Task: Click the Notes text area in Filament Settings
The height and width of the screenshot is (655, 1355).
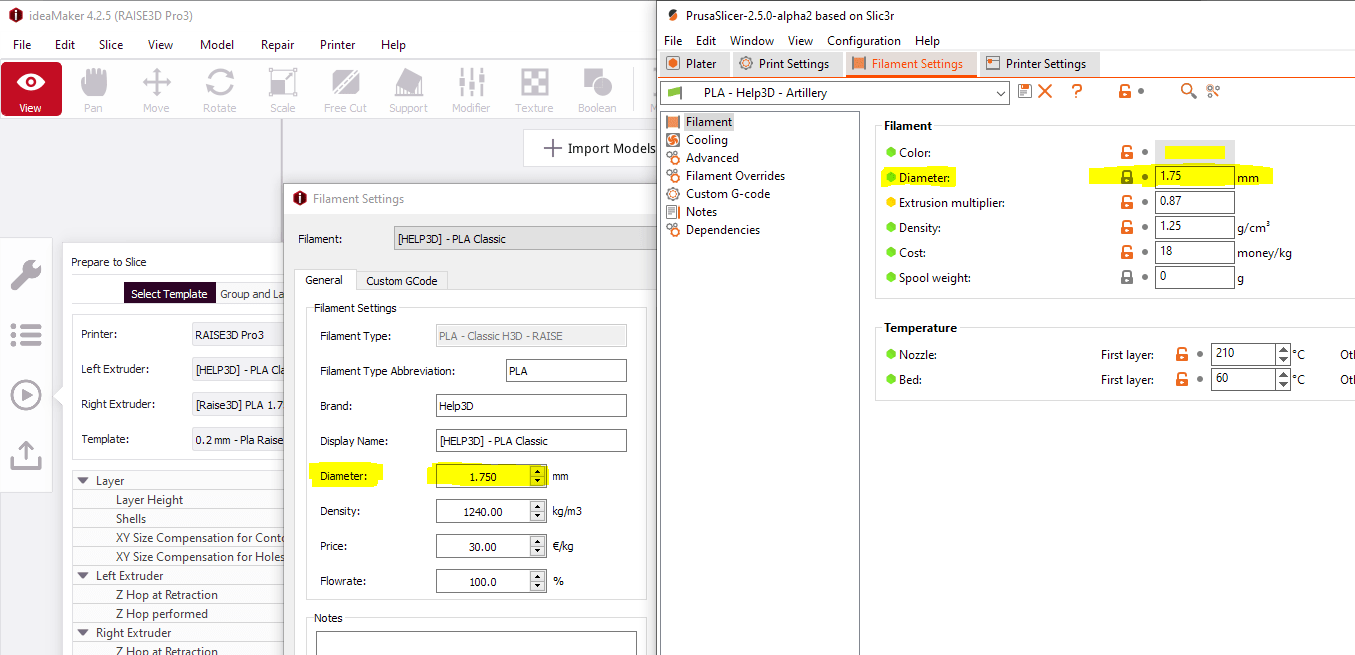Action: (475, 642)
